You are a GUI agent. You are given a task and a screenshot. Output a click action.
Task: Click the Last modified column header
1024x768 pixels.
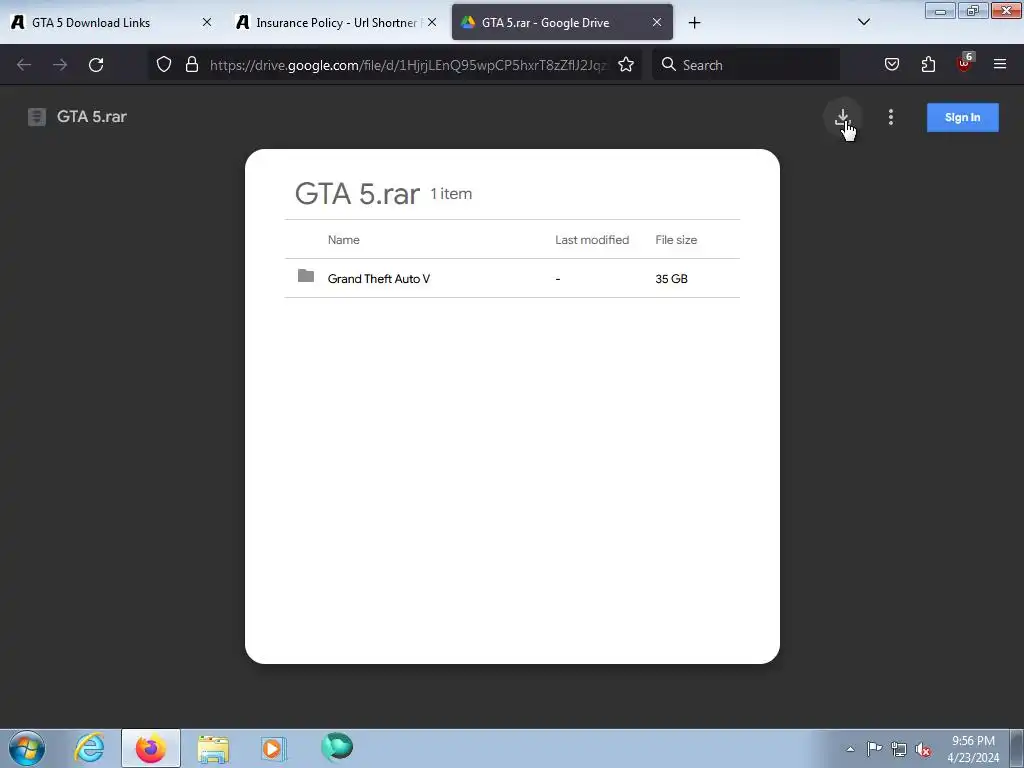click(592, 240)
